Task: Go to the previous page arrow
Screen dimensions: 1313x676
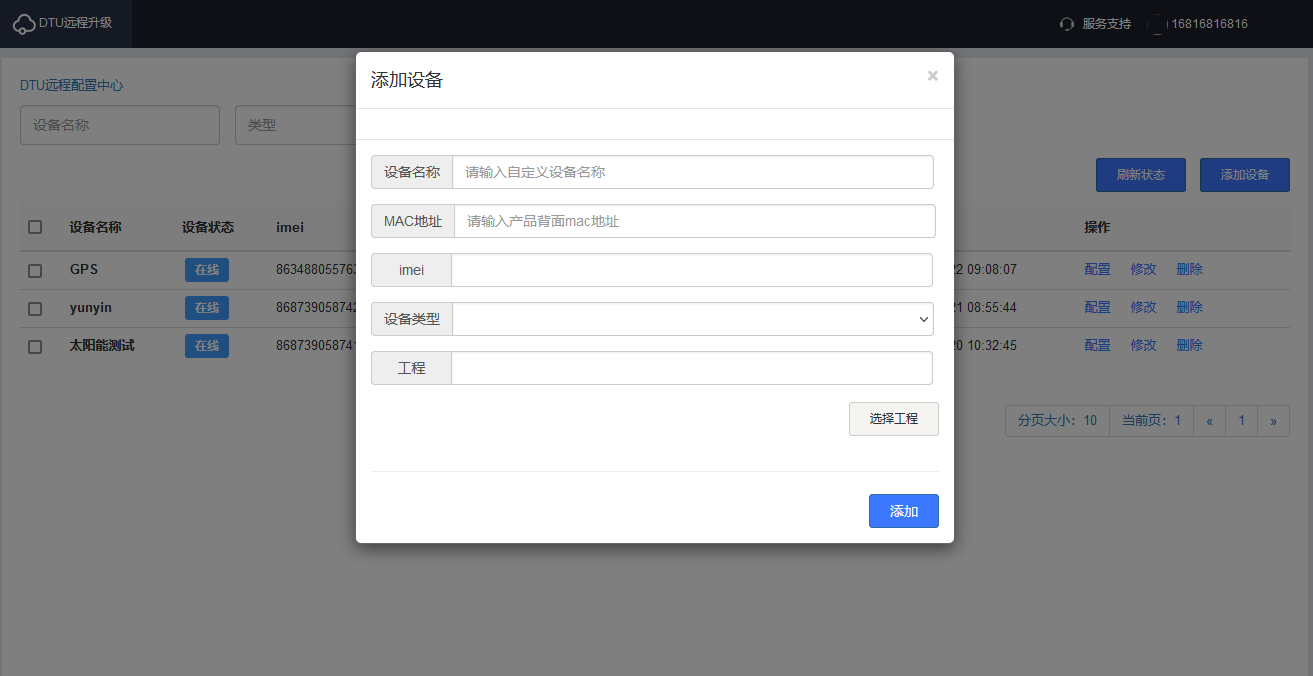Action: [1209, 421]
